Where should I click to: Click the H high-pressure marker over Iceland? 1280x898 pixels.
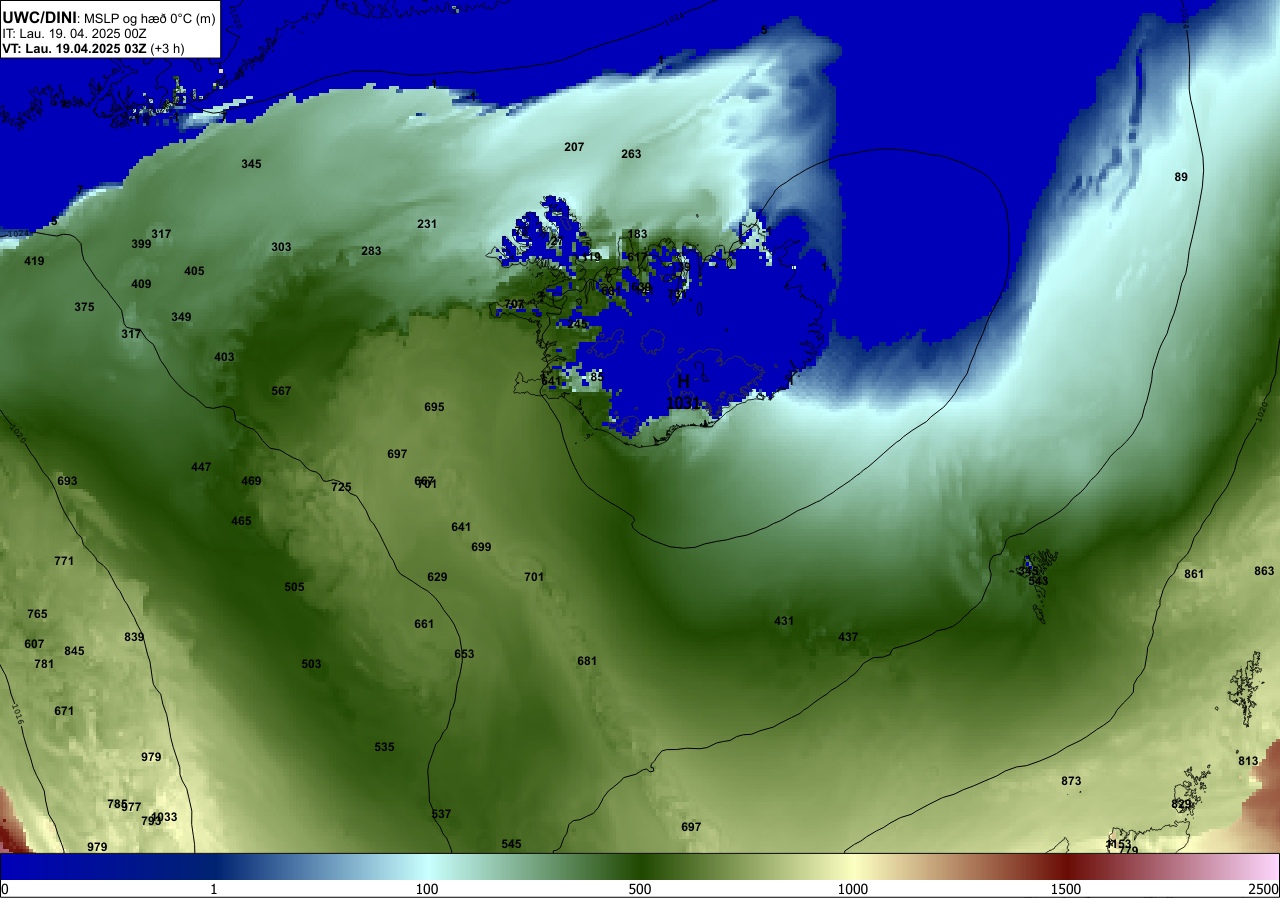[x=684, y=381]
